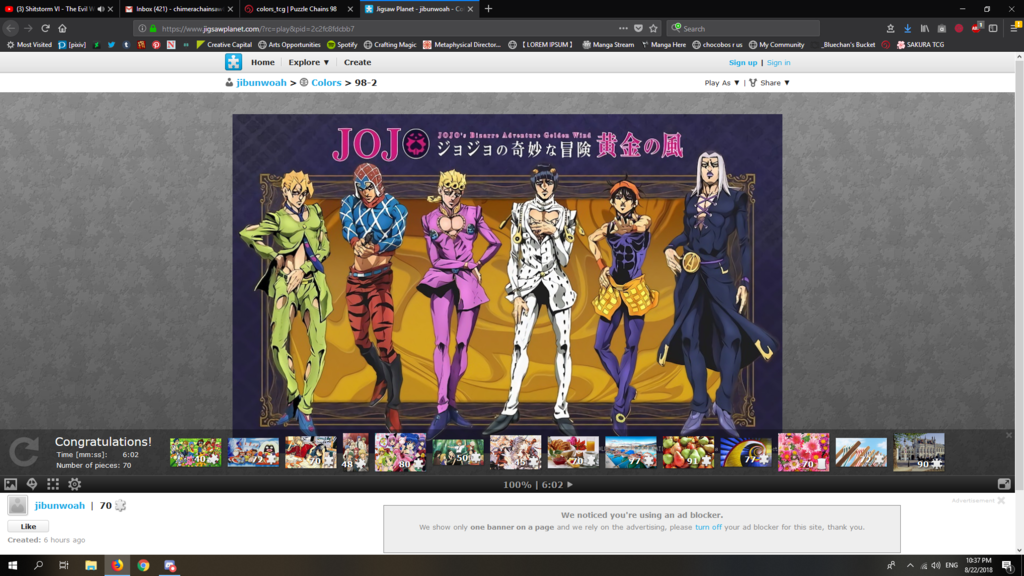This screenshot has height=576, width=1024.
Task: Expand the Explore menu
Action: click(x=309, y=62)
